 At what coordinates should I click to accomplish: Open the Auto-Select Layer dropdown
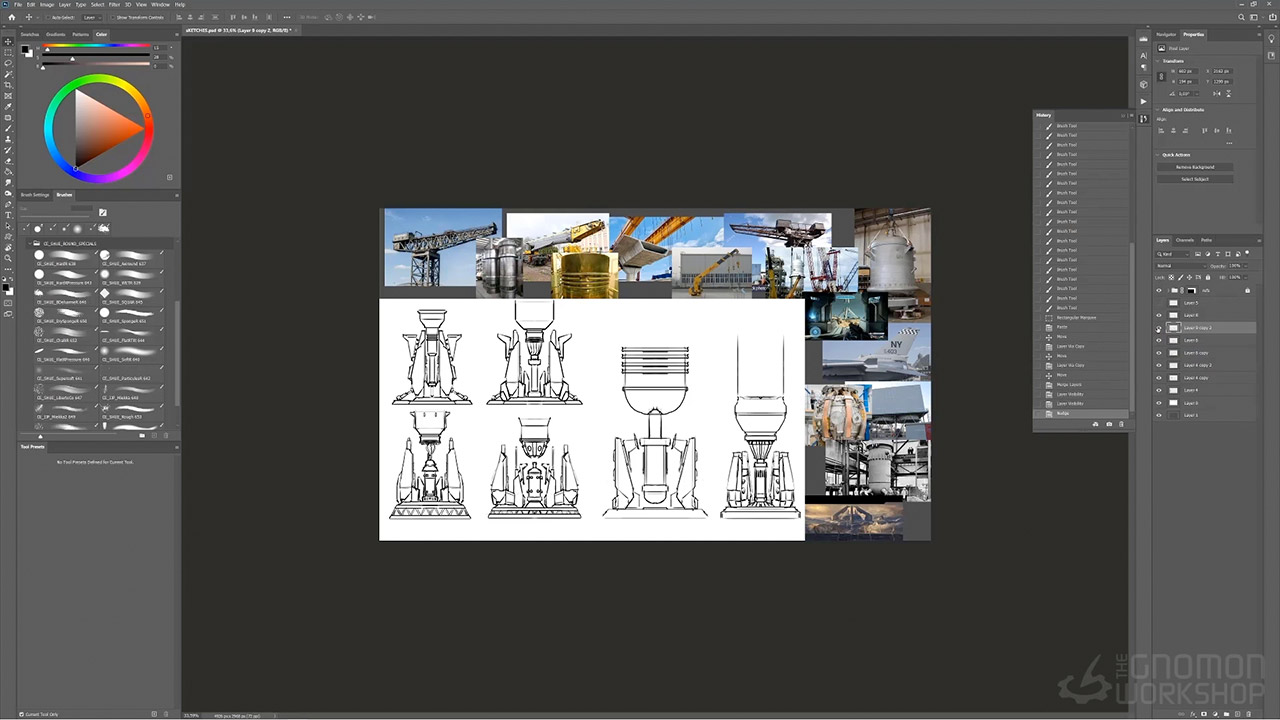pyautogui.click(x=92, y=17)
